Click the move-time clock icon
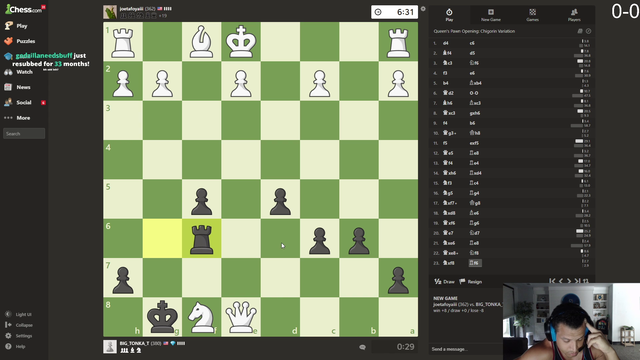Image resolution: width=640 pixels, height=360 pixels. pyautogui.click(x=589, y=31)
